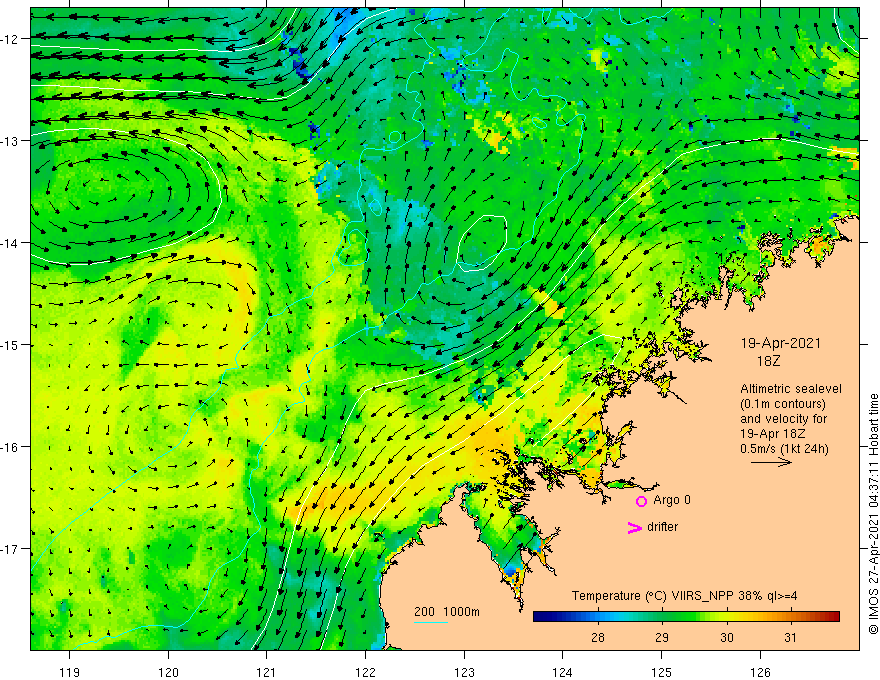Viewport: 880px width, 680px height.
Task: Click latitude axis label -12
Action: pyautogui.click(x=10, y=39)
